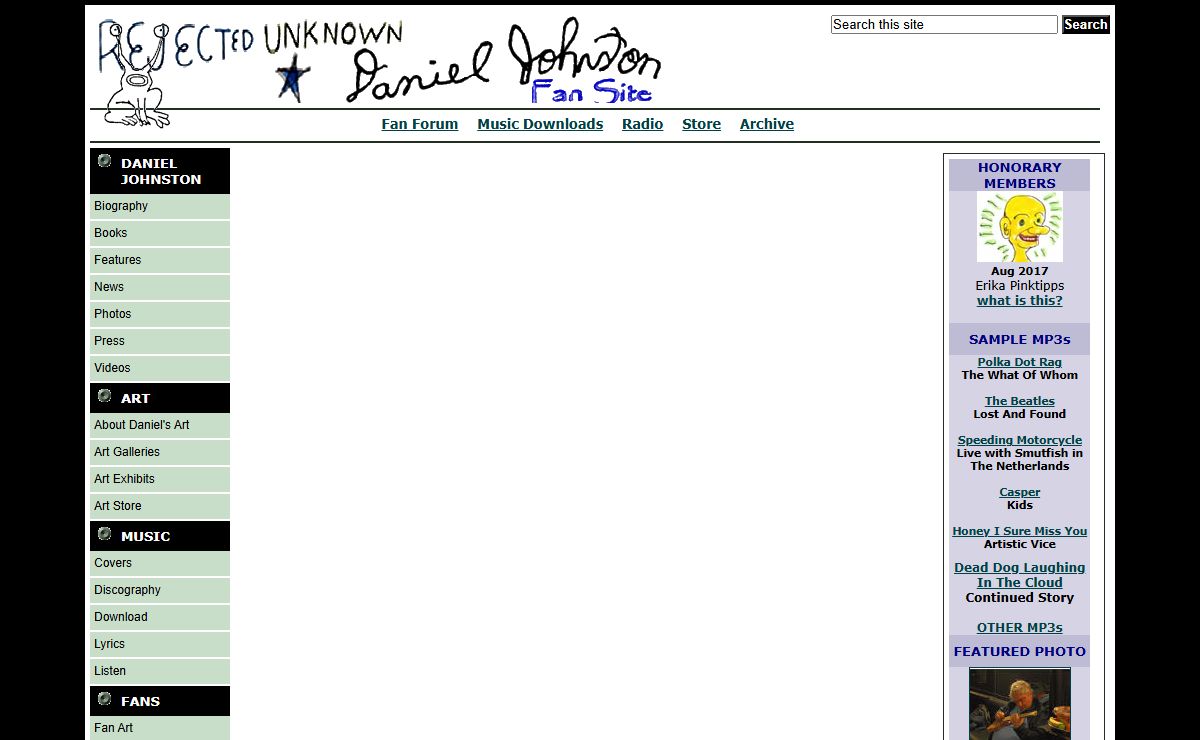Click the DANIEL JOHNSTON sidebar section header
Image resolution: width=1200 pixels, height=740 pixels.
[160, 171]
